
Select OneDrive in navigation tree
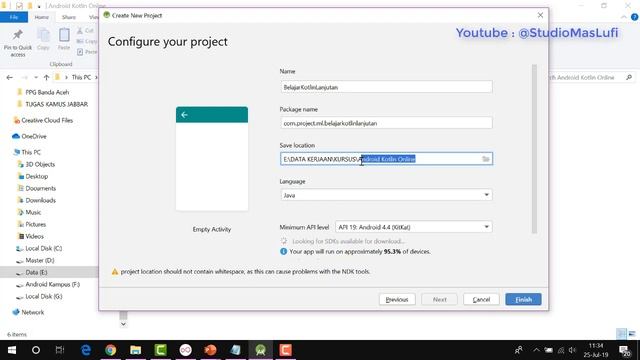[33, 136]
